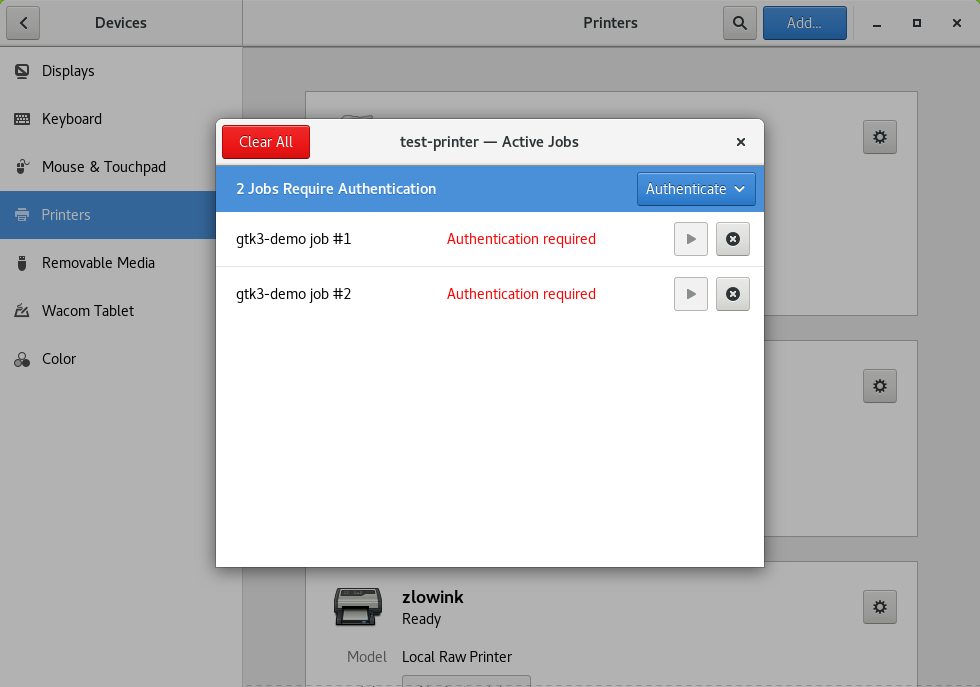Click the zlowink printer icon

coord(358,606)
